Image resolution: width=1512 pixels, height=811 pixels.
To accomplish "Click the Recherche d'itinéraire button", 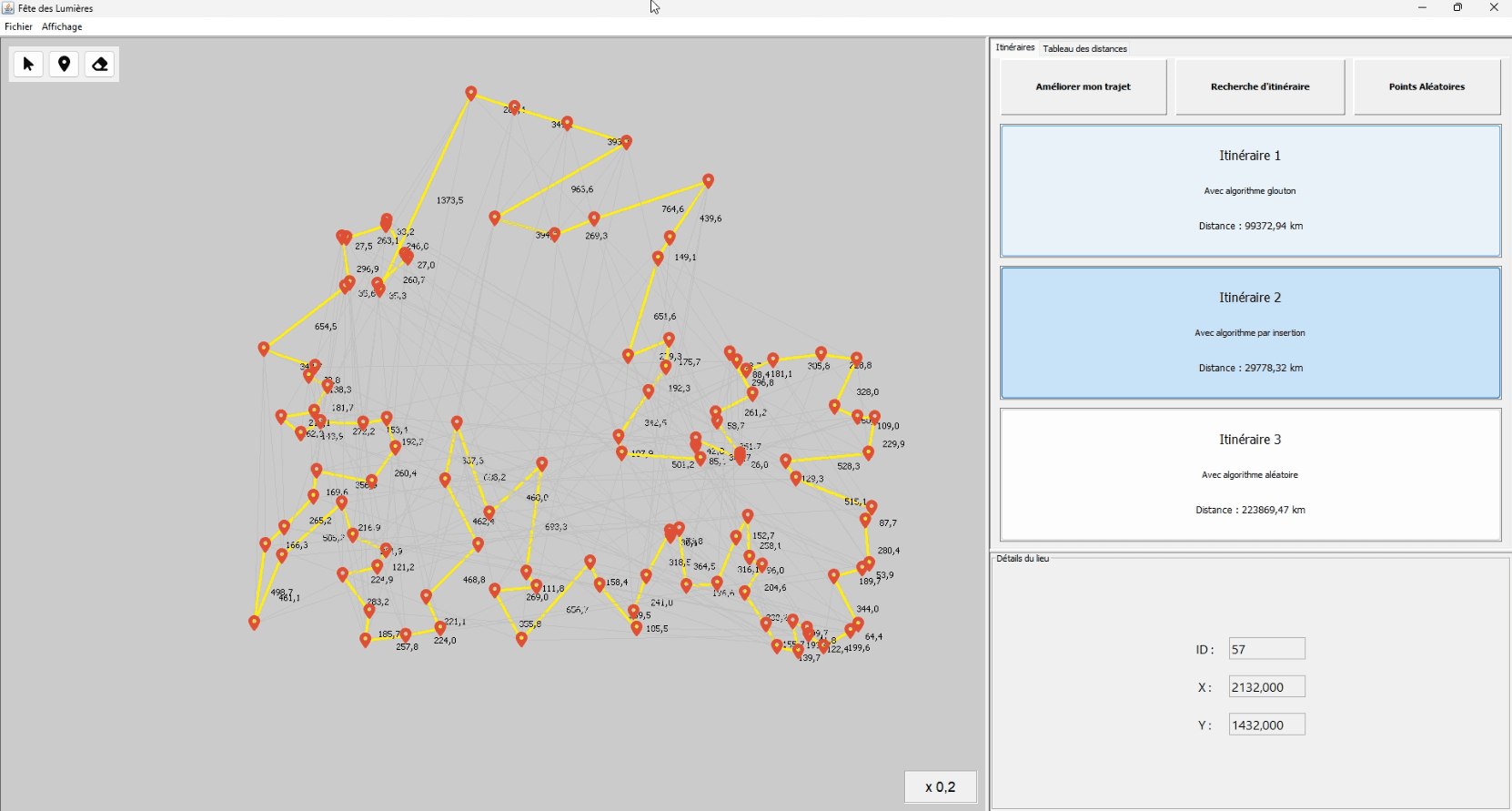I will pyautogui.click(x=1260, y=86).
